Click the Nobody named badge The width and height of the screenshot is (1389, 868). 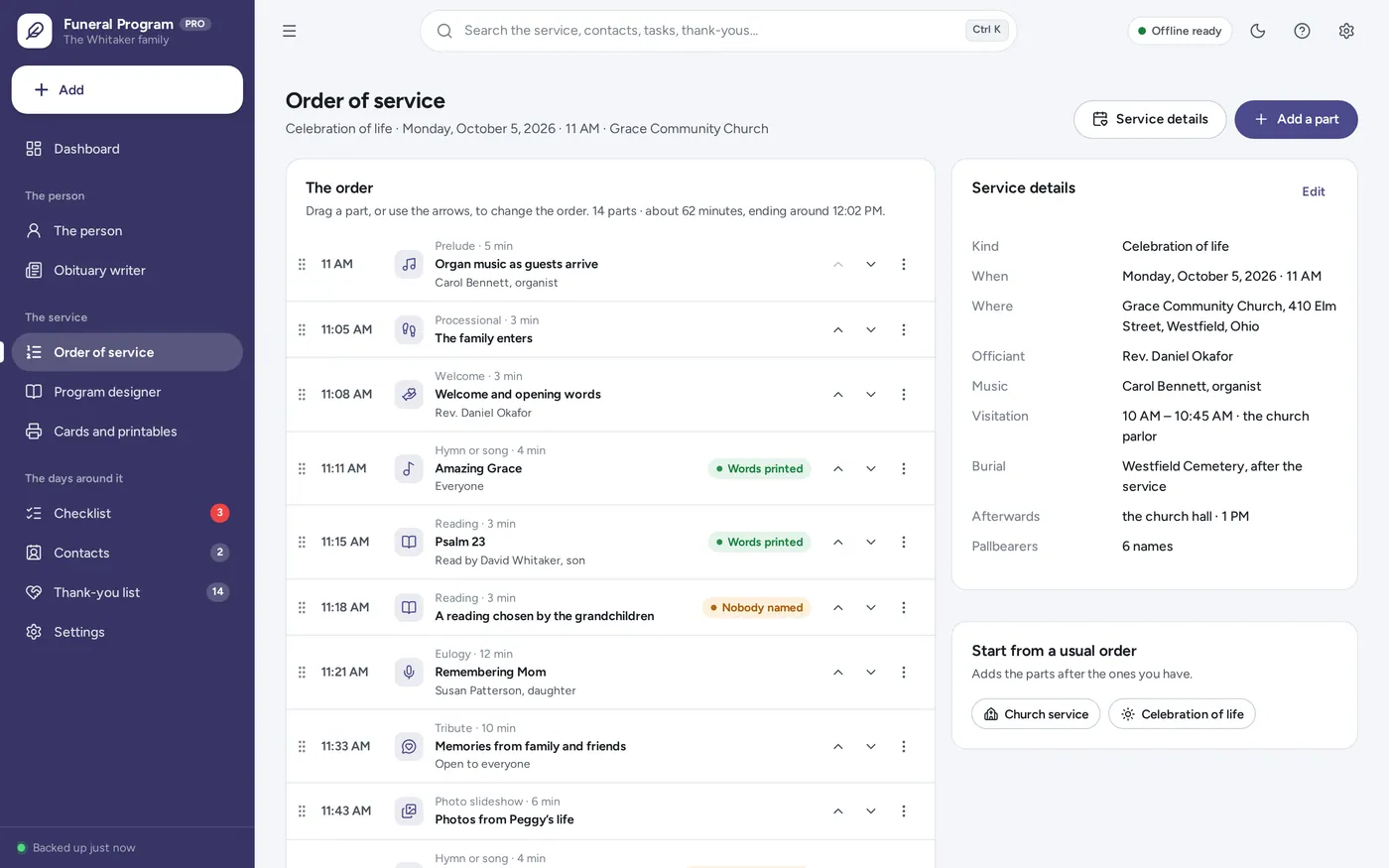pyautogui.click(x=756, y=608)
